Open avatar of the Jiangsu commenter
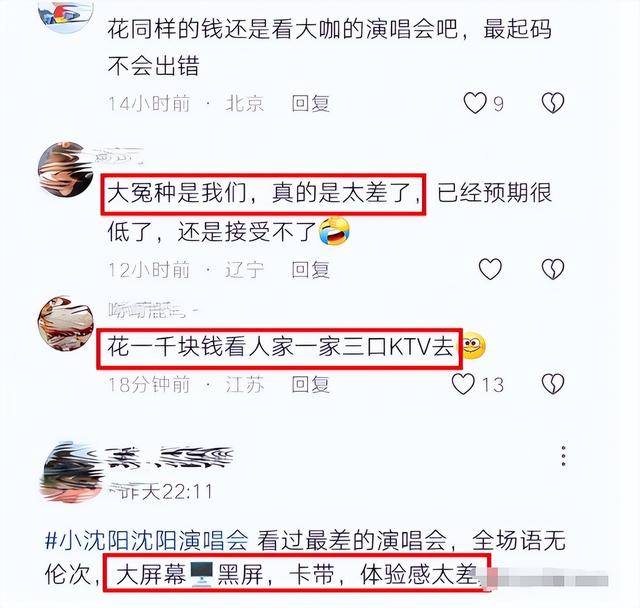The width and height of the screenshot is (640, 608). coord(66,324)
